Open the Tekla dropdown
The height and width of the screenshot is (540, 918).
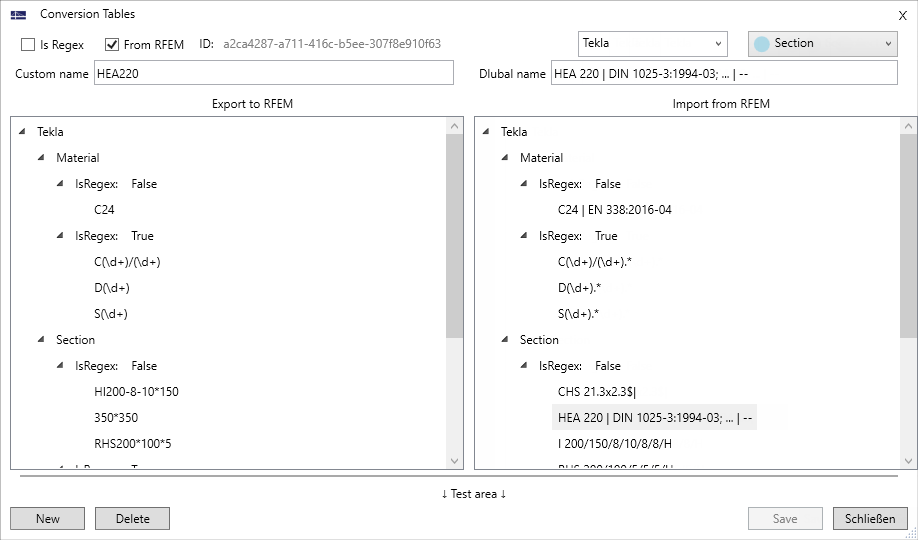[652, 44]
